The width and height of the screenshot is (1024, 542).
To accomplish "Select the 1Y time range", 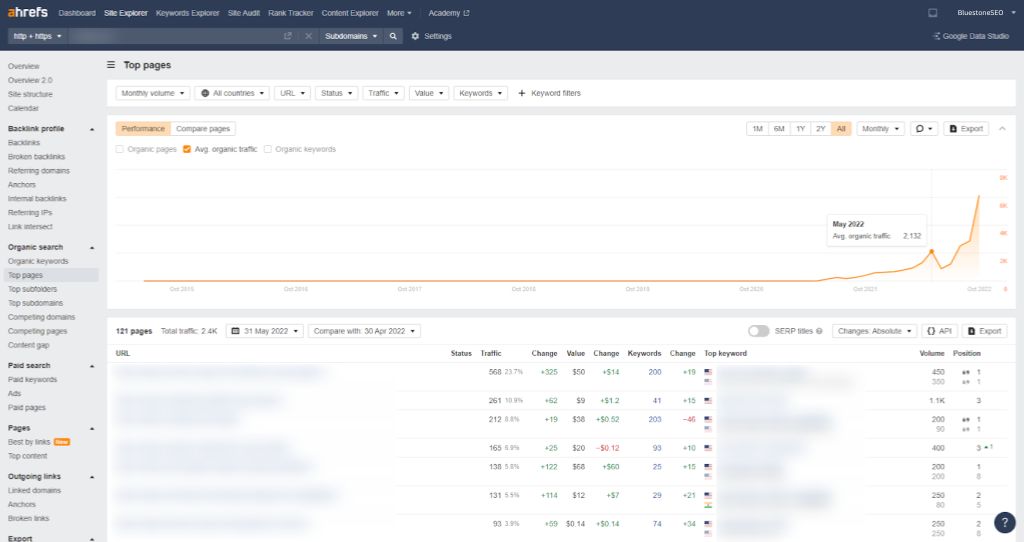I will pos(800,129).
